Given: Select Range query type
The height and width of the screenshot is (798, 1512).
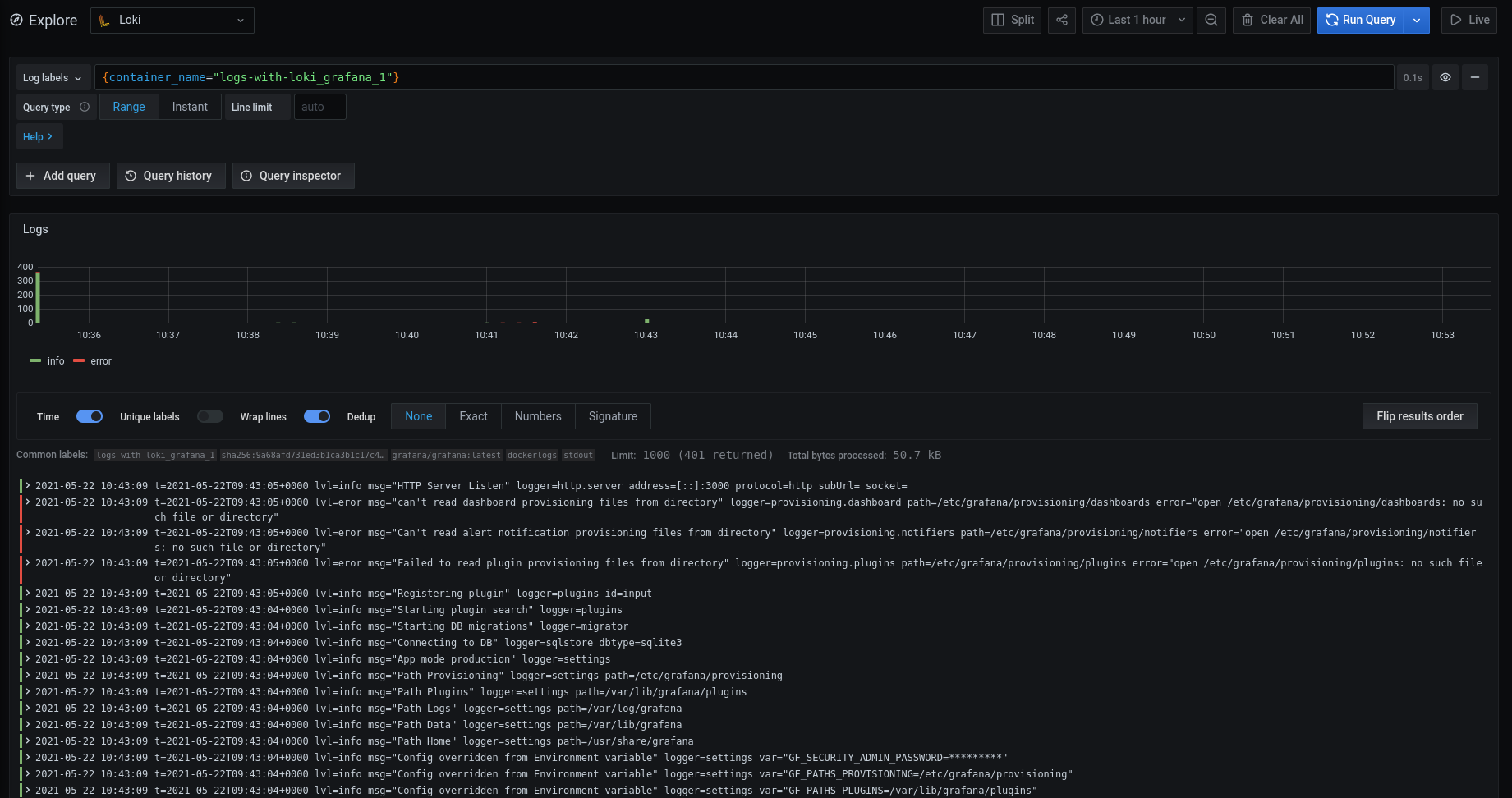Looking at the screenshot, I should click(x=129, y=107).
